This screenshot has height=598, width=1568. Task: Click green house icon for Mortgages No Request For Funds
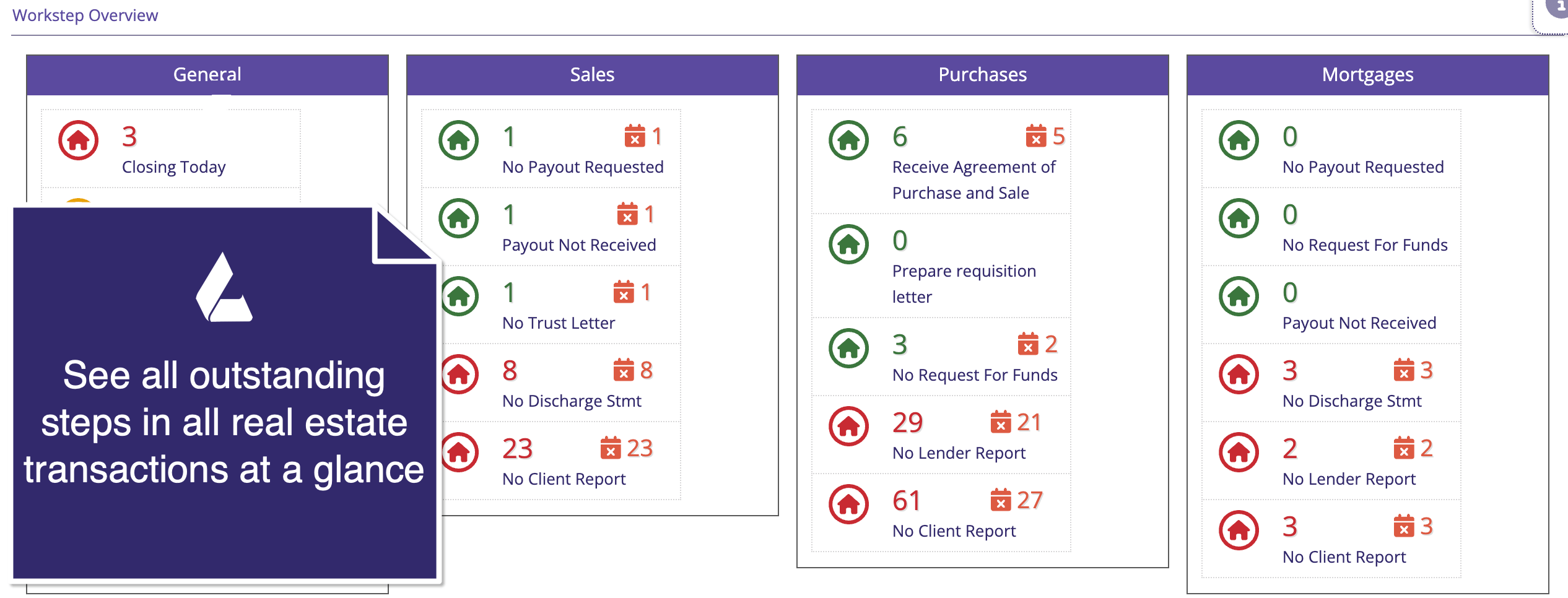coord(1239,219)
